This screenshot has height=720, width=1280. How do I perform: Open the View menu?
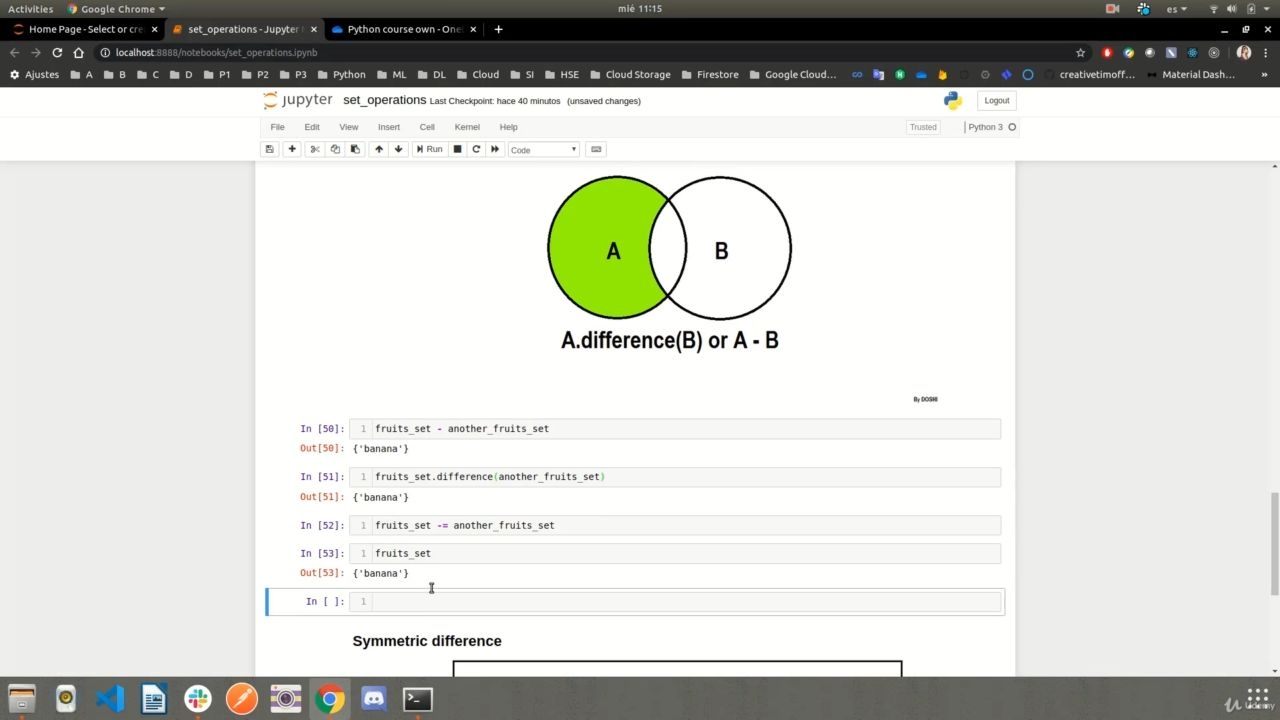click(348, 127)
